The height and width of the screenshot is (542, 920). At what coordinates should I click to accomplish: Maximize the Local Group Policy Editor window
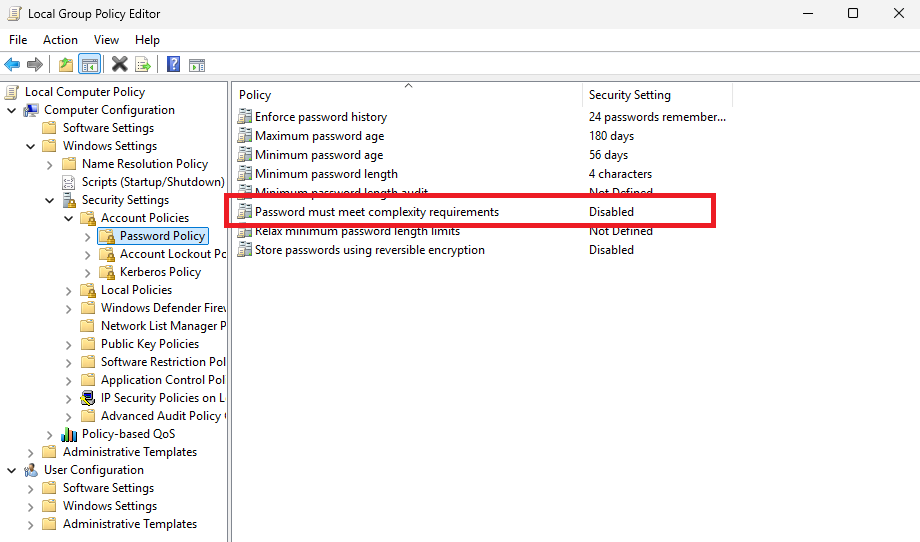853,13
